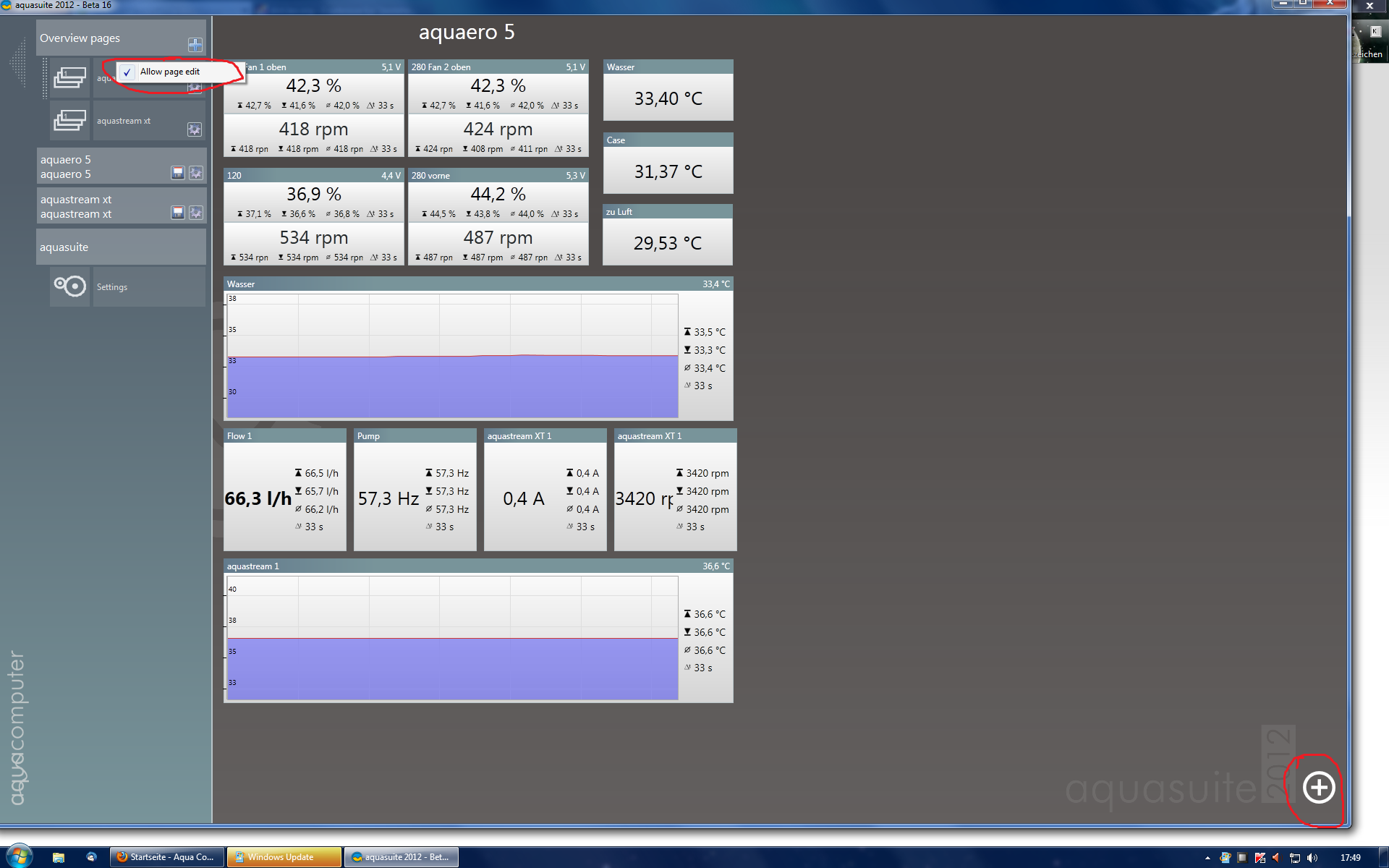Show hidden system tray icons arrow
This screenshot has height=868, width=1389.
click(1207, 858)
